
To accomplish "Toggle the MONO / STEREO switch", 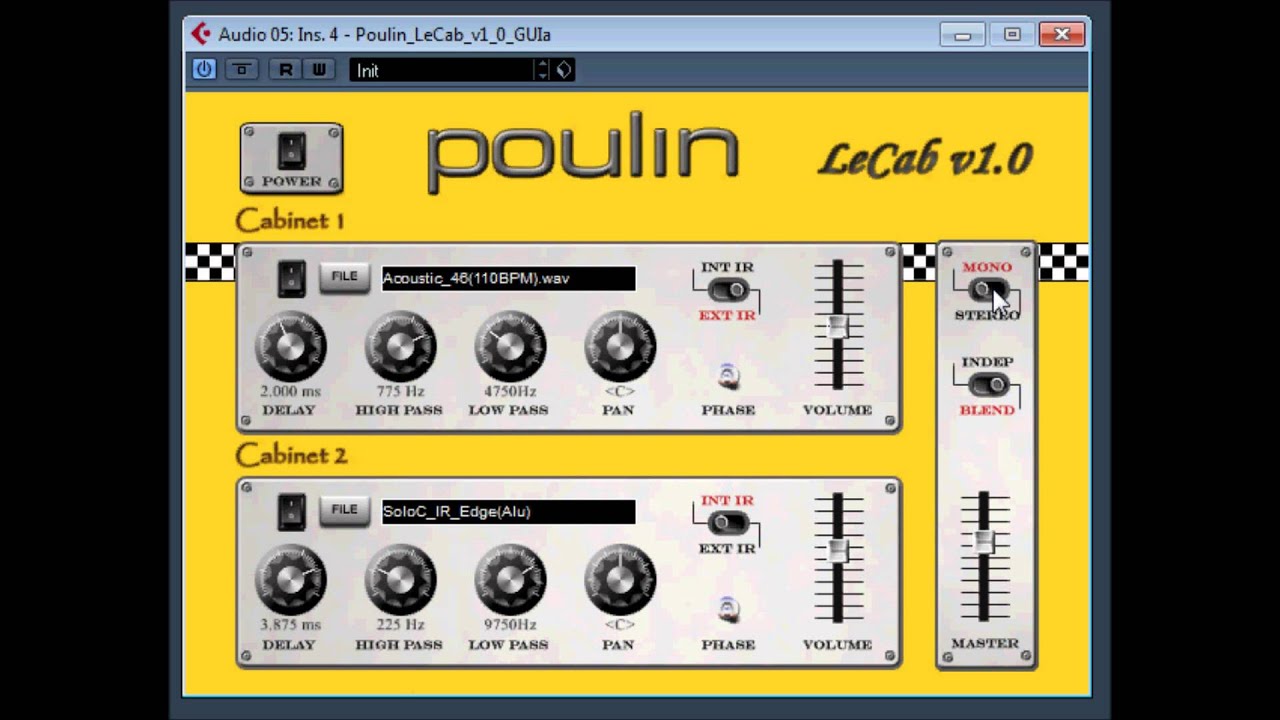I will [x=987, y=290].
